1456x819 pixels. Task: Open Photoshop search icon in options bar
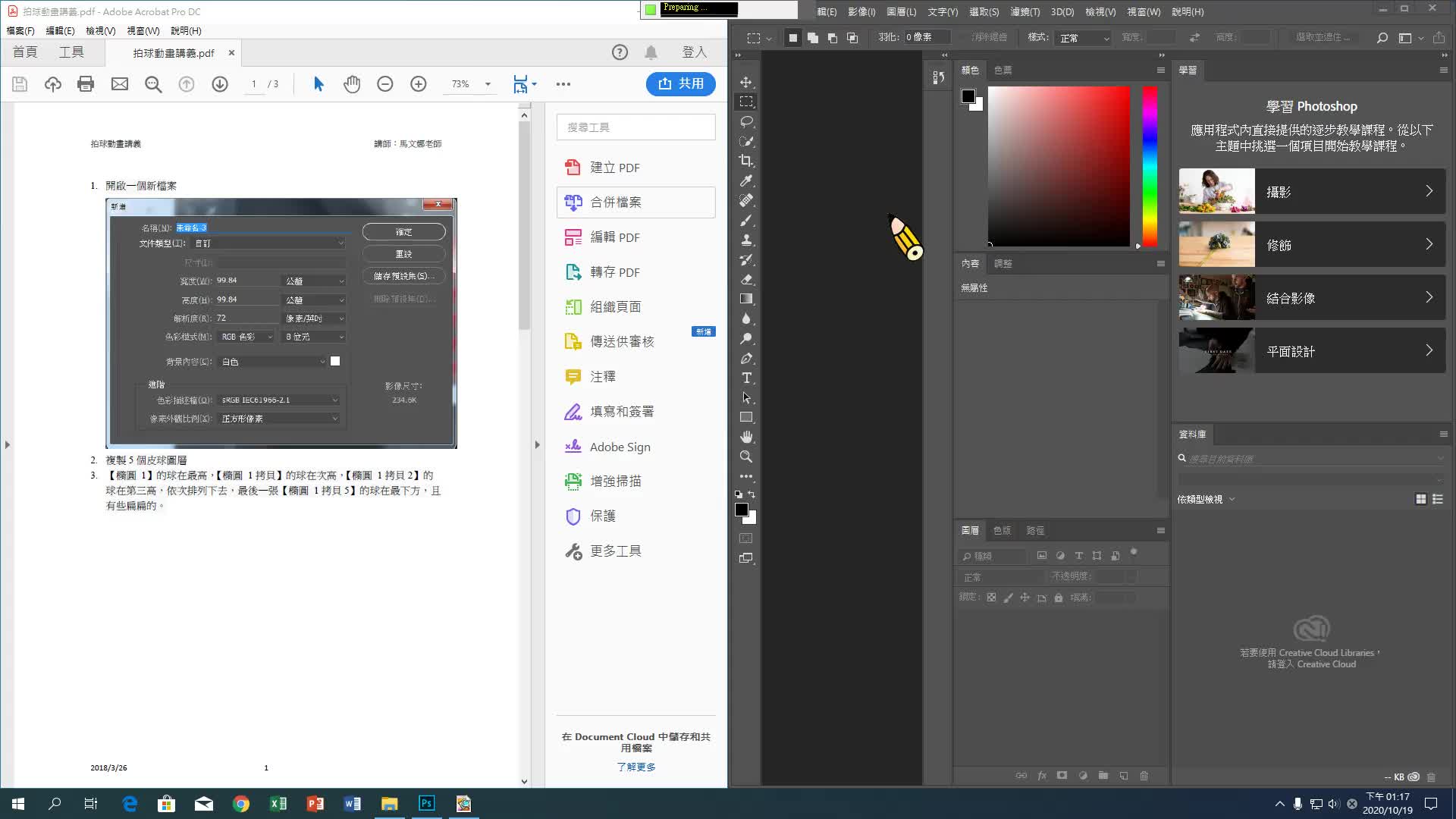[x=1382, y=38]
